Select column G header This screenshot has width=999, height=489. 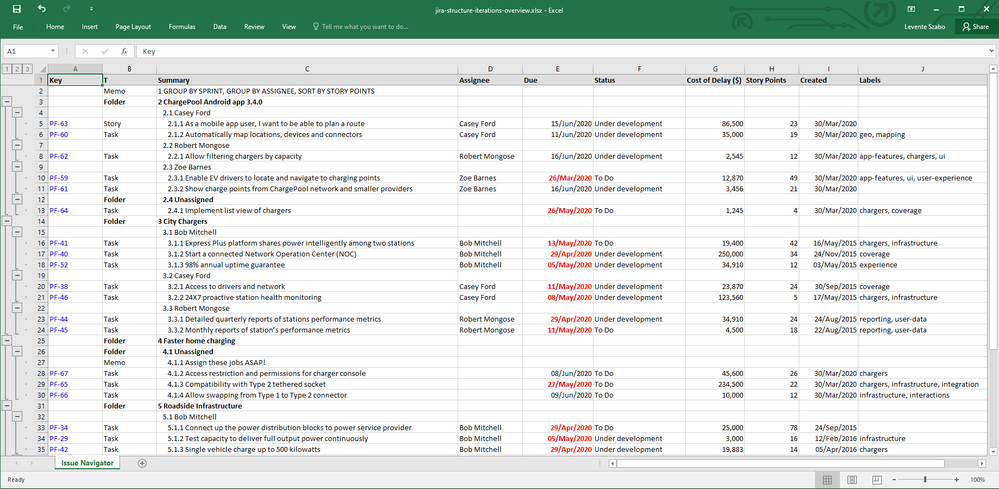[x=715, y=69]
